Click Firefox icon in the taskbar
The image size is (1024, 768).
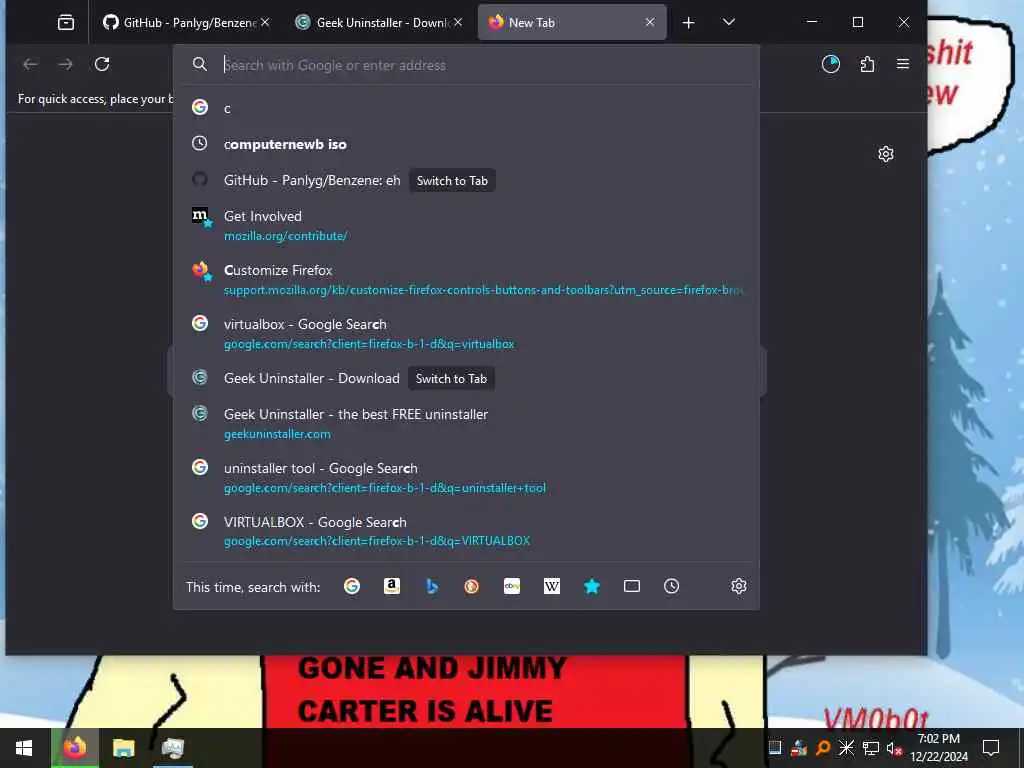(75, 748)
